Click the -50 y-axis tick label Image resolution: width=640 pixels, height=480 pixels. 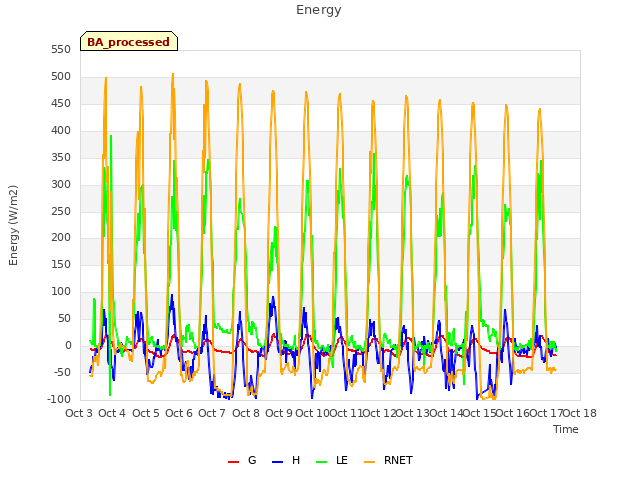coord(61,372)
